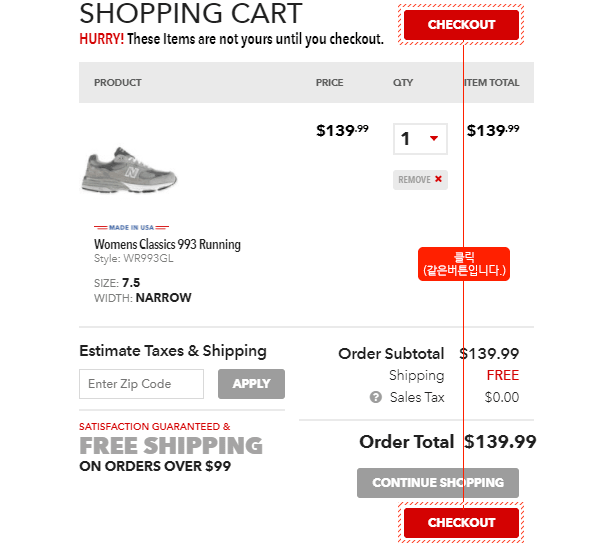Image resolution: width=600 pixels, height=548 pixels.
Task: Click the red FREE shipping value
Action: pyautogui.click(x=502, y=376)
